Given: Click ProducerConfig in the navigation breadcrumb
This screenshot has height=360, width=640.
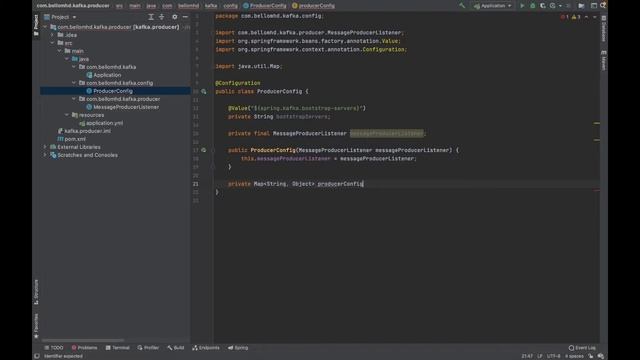Looking at the screenshot, I should pyautogui.click(x=265, y=6).
